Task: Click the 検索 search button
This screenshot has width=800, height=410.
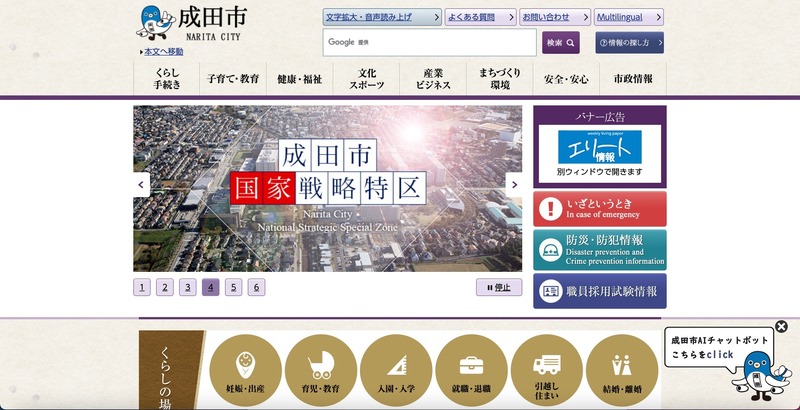Action: click(x=560, y=43)
